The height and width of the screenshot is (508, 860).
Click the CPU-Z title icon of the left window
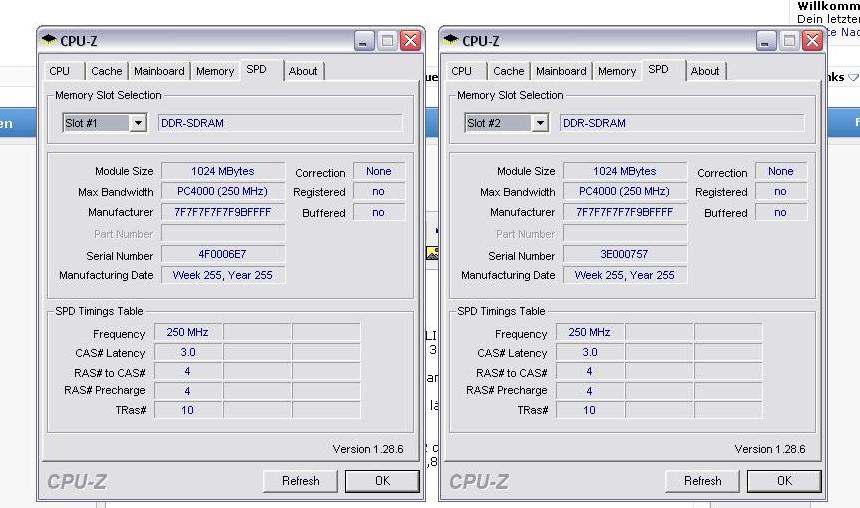[49, 39]
